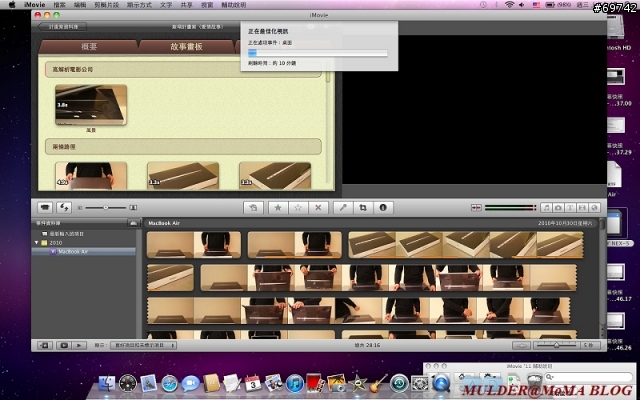Adjust the thumbnail size slider in toolbar
The width and height of the screenshot is (640, 400).
tap(106, 208)
